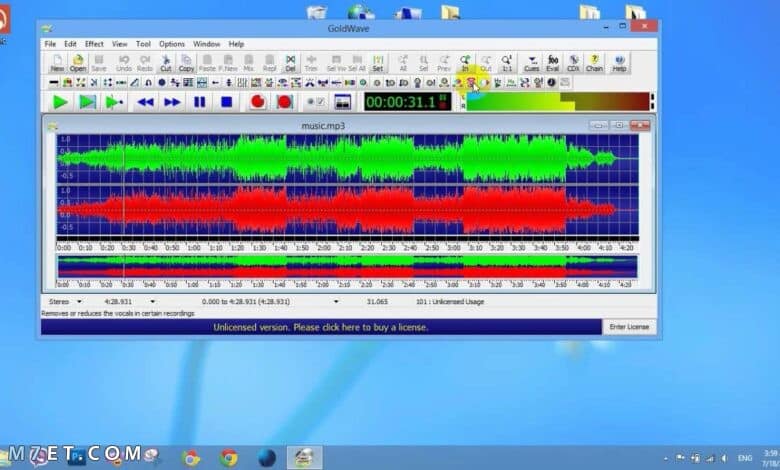The height and width of the screenshot is (470, 780).
Task: Open the Options menu
Action: coord(172,44)
